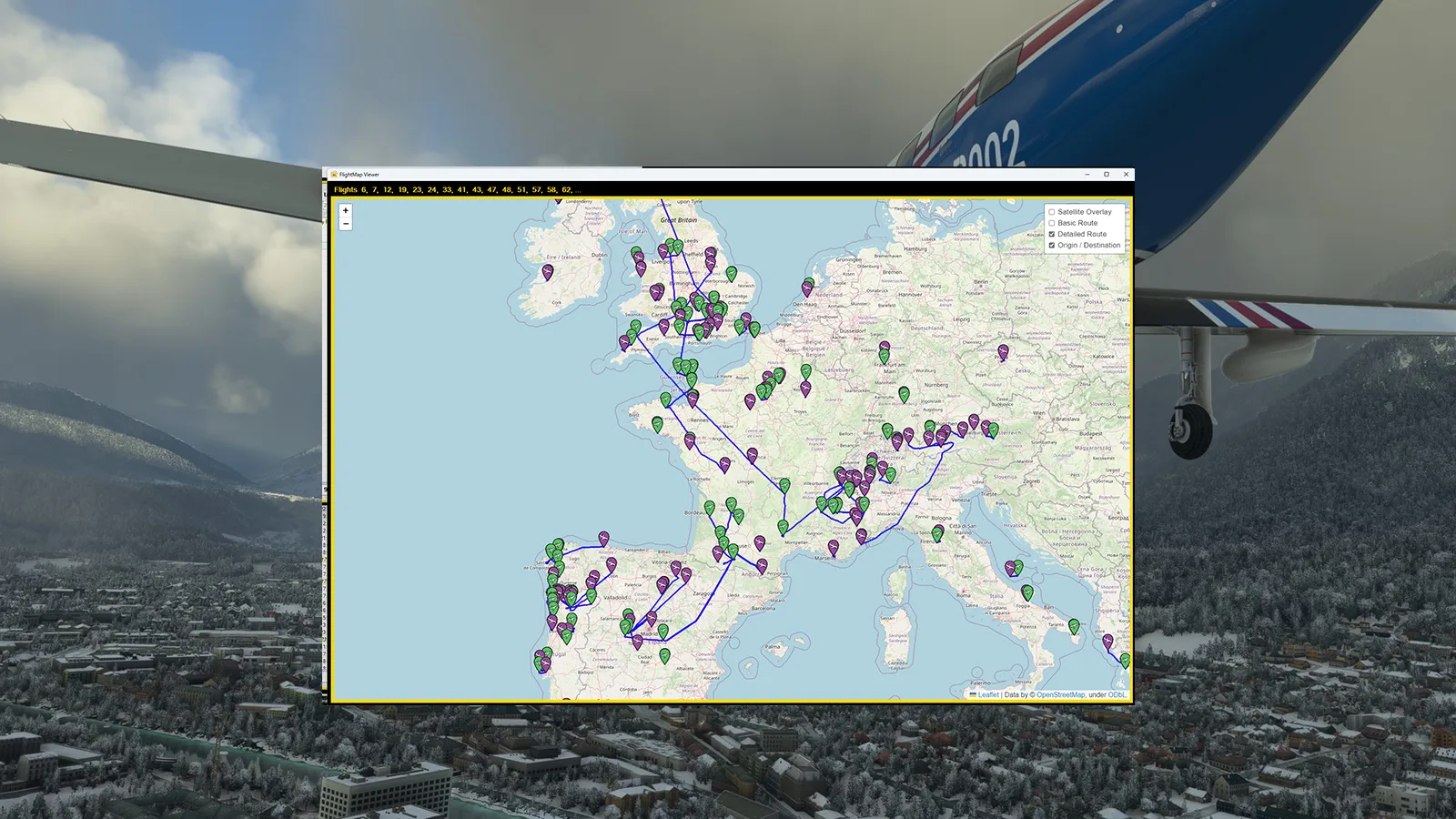1456x819 pixels.
Task: Click the green marker near Dublin
Action: pyautogui.click(x=635, y=249)
